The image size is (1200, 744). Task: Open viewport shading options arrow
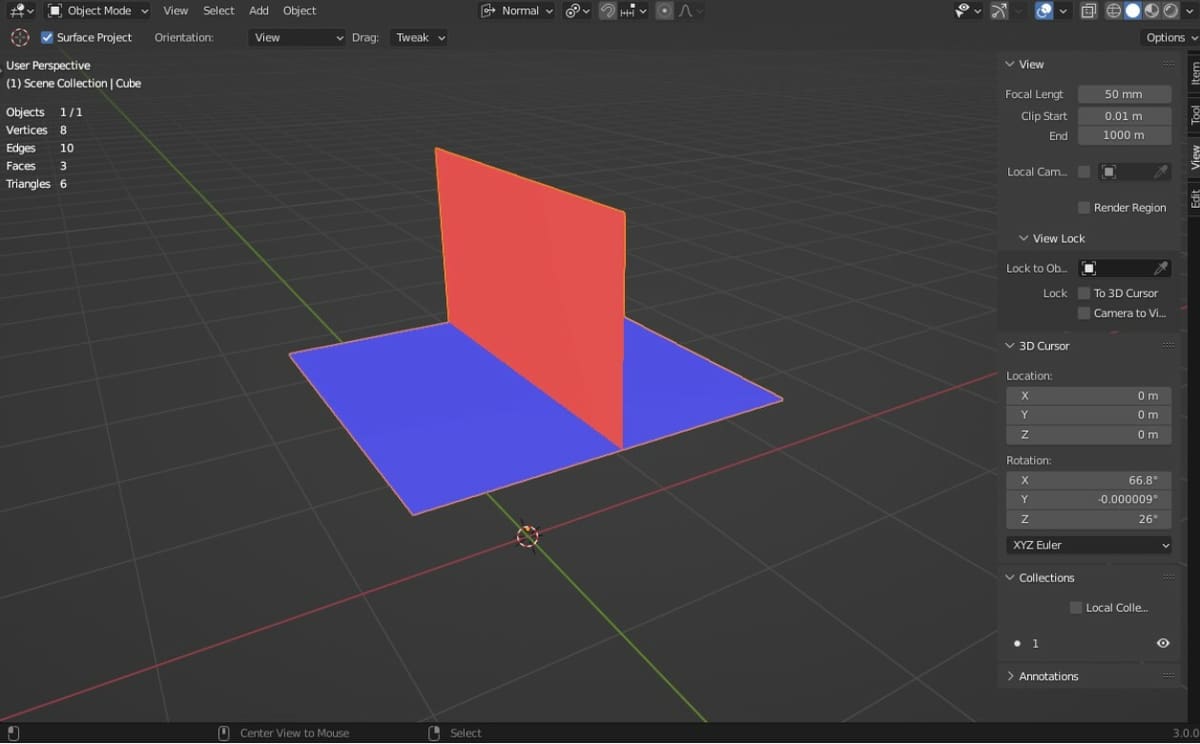pyautogui.click(x=1188, y=10)
